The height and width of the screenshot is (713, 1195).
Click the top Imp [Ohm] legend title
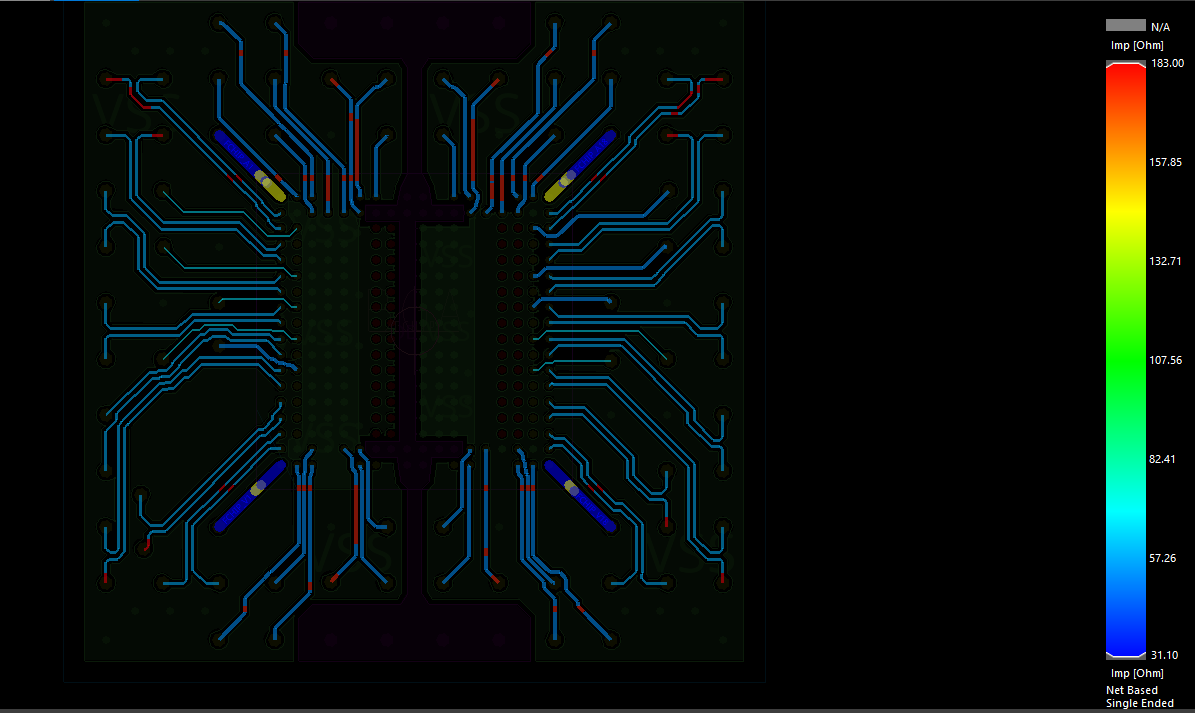pyautogui.click(x=1137, y=45)
